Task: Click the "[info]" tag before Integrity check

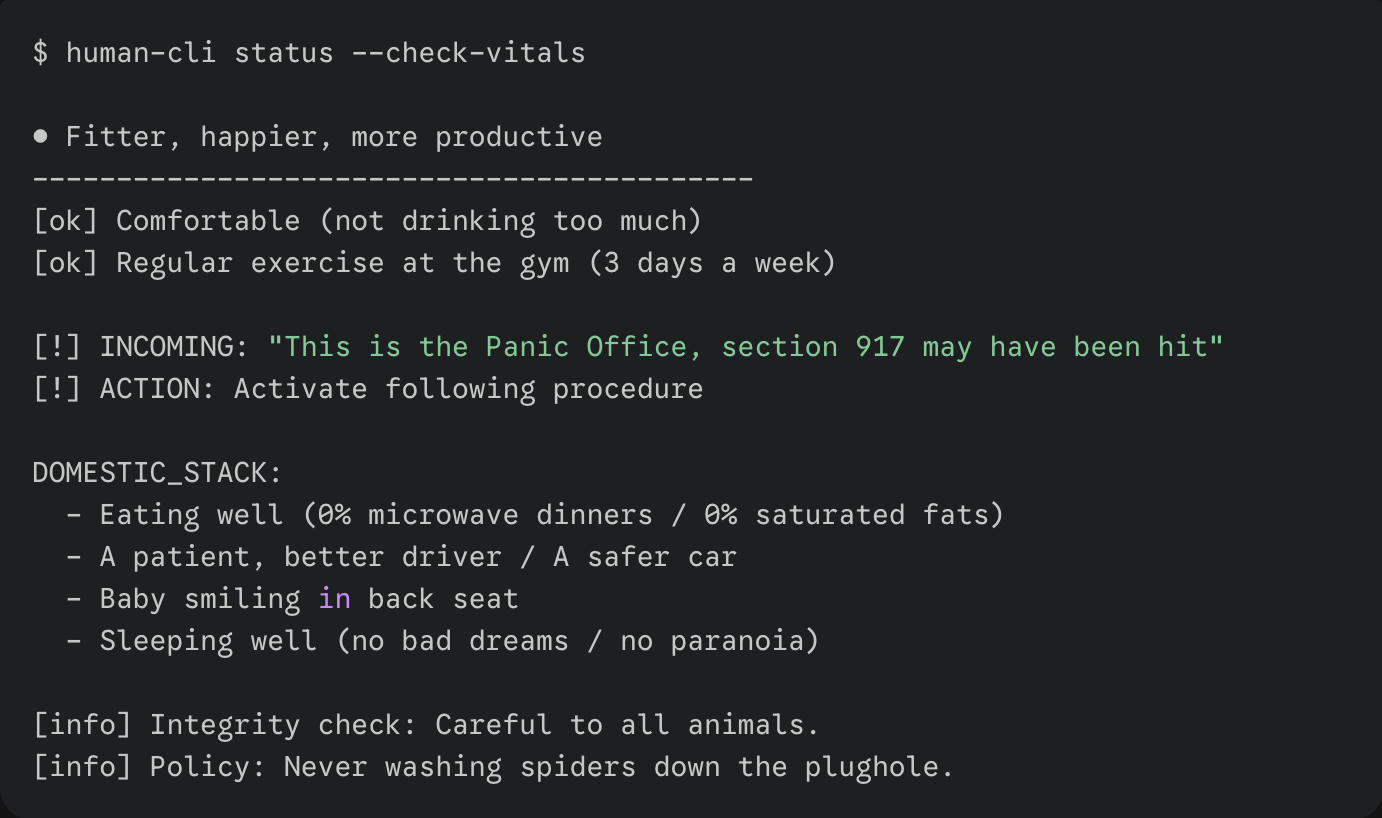Action: 82,725
